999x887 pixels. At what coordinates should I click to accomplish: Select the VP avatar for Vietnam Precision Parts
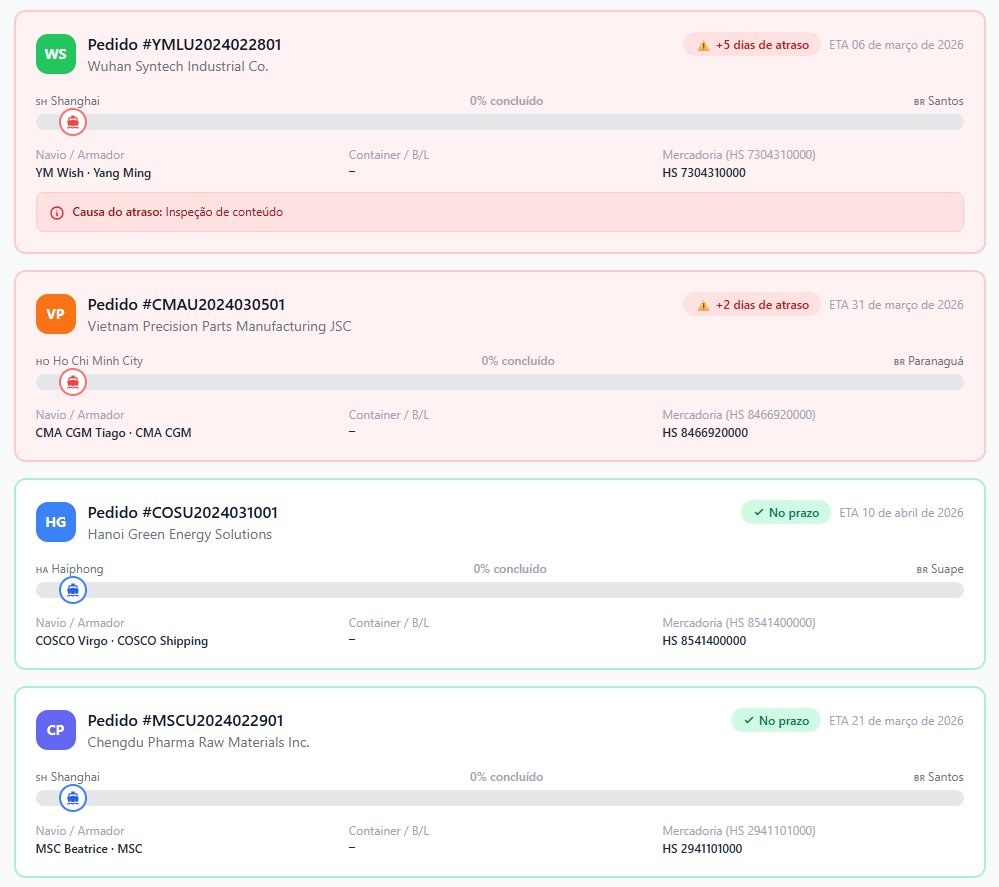tap(55, 314)
